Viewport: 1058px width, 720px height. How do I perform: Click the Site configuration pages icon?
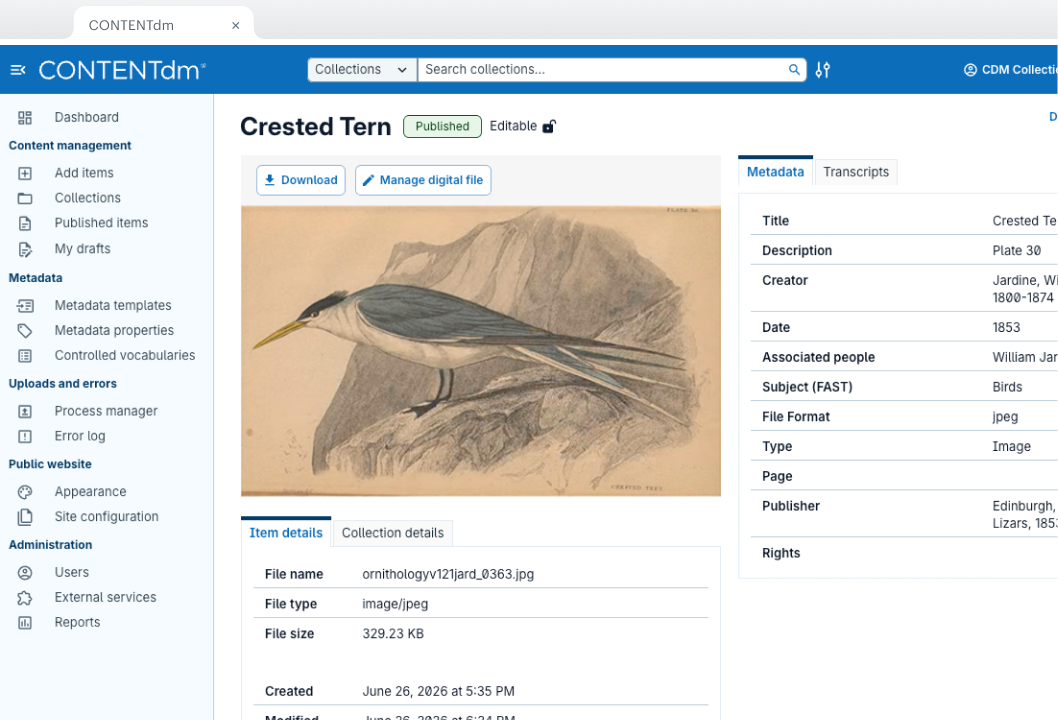pyautogui.click(x=25, y=517)
